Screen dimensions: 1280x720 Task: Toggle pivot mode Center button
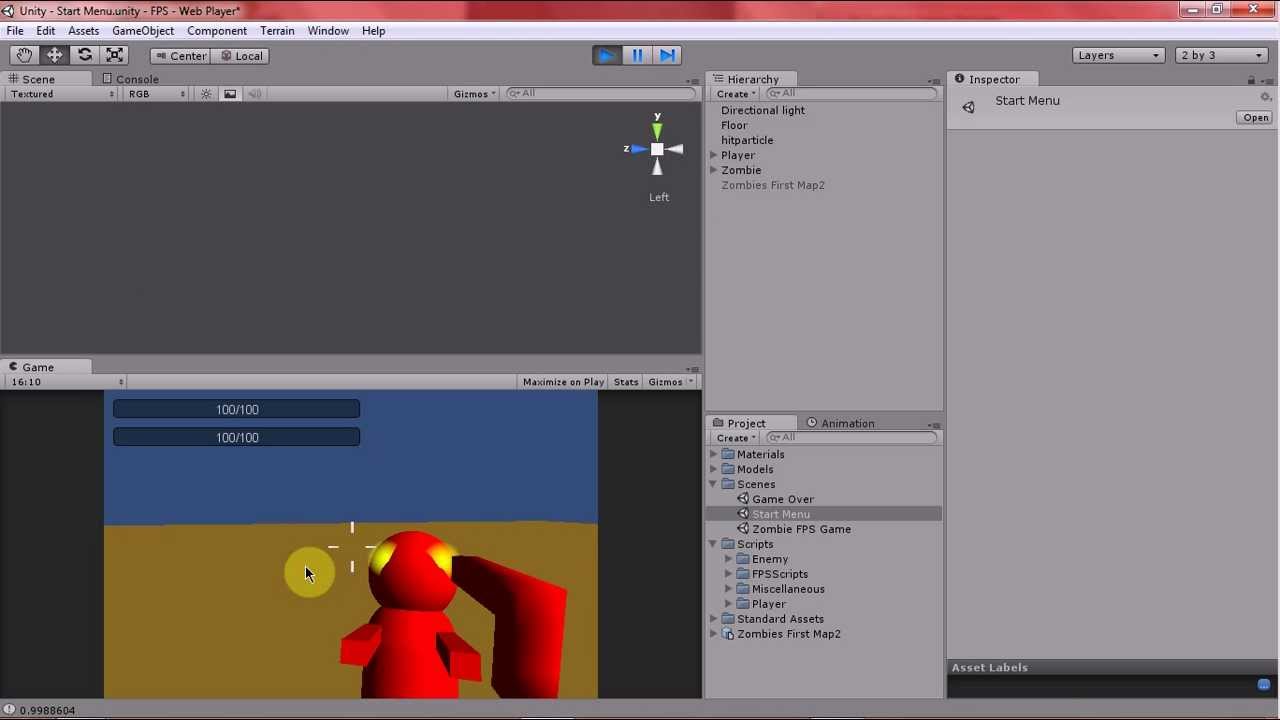click(x=180, y=56)
